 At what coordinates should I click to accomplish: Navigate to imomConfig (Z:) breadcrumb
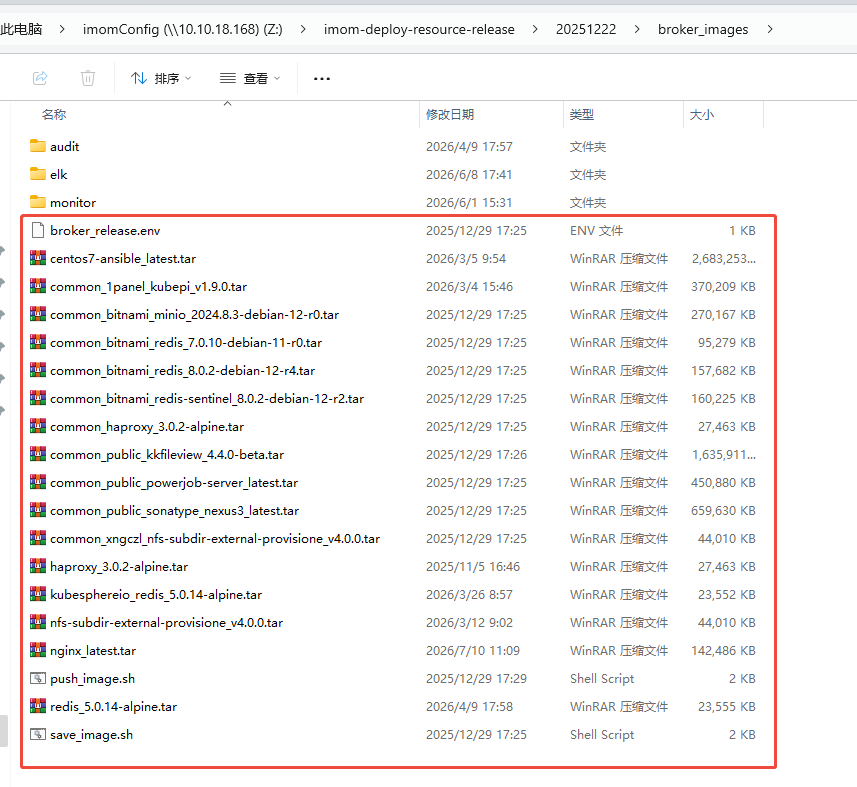(x=183, y=29)
